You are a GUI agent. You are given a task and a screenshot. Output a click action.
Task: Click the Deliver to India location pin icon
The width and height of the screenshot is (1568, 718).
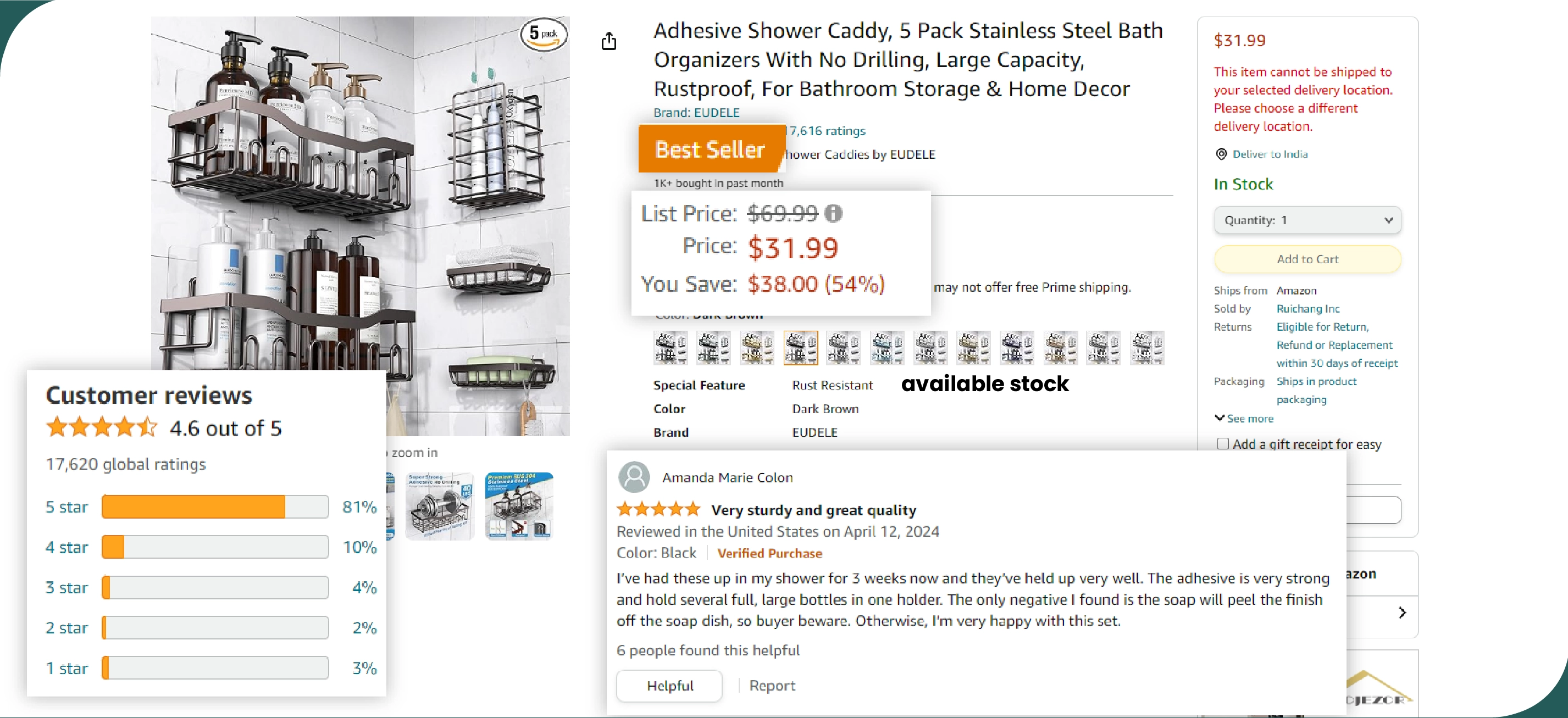1222,154
